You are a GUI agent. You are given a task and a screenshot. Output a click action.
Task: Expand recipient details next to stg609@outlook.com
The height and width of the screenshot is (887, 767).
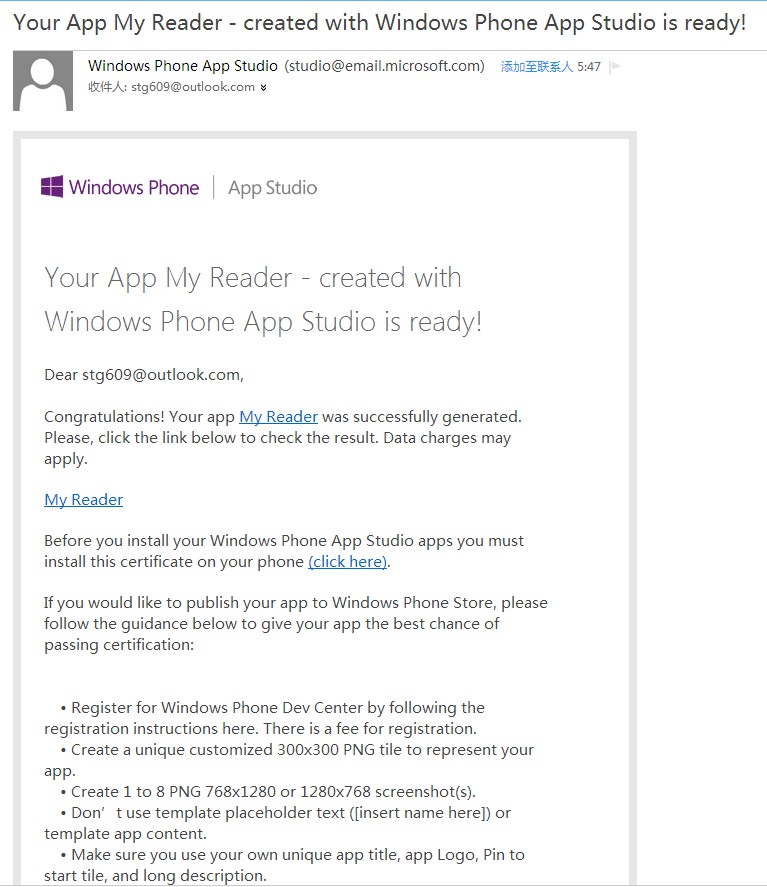click(263, 88)
